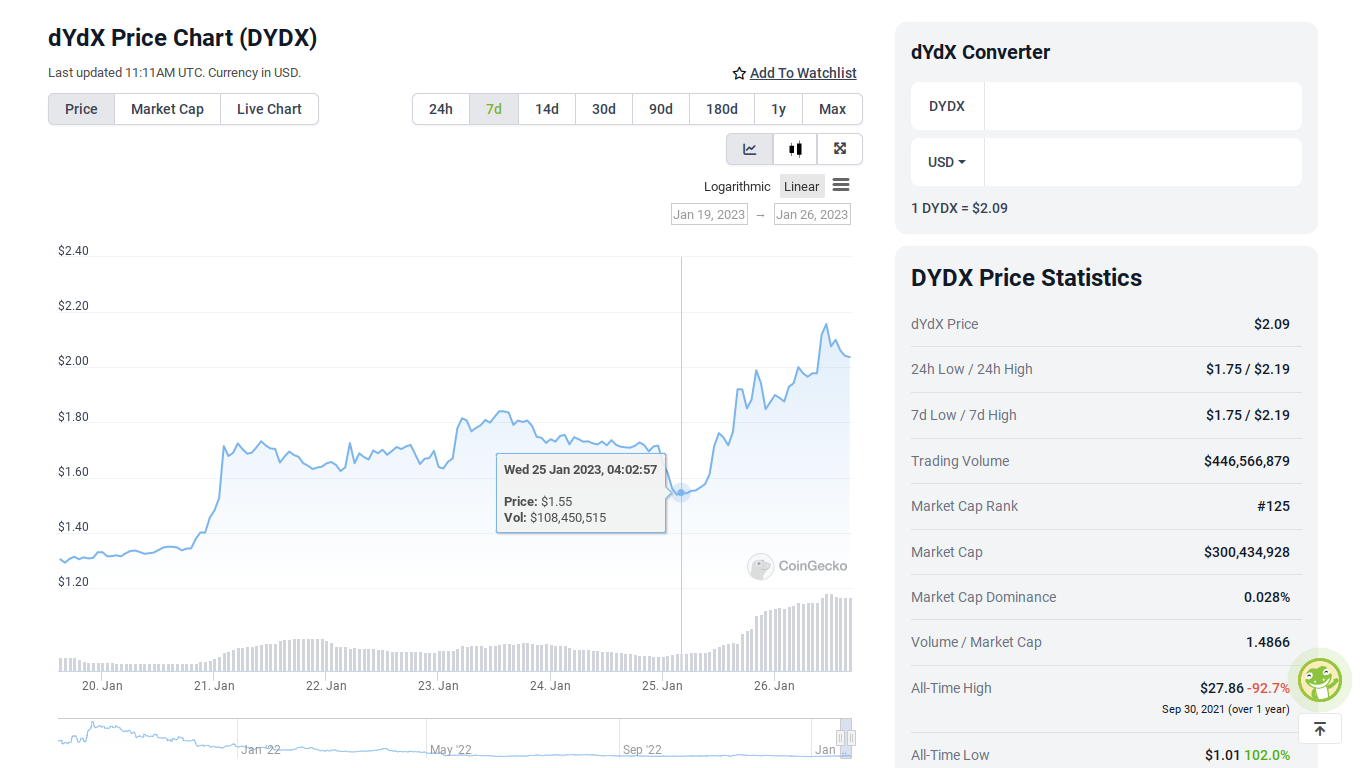Viewport: 1366px width, 768px height.
Task: Click the May '22 navigator label
Action: (451, 749)
